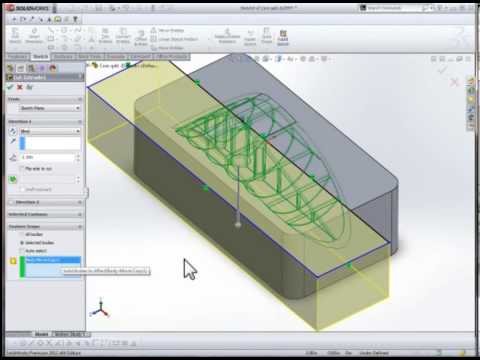Click the Exit Sketch tool

click(x=15, y=36)
